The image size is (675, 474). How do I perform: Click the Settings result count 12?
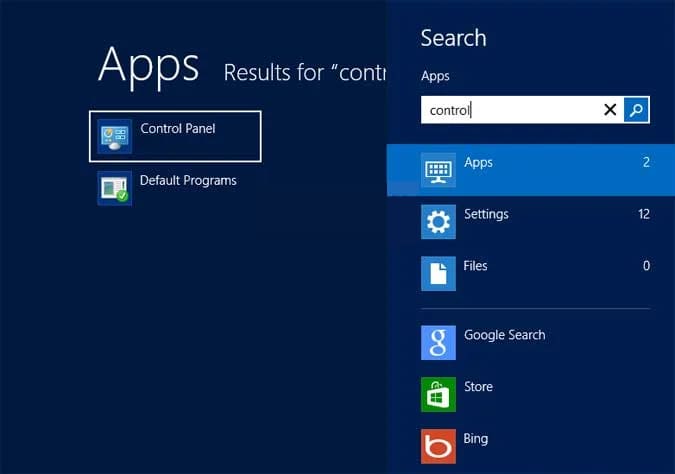(x=643, y=214)
